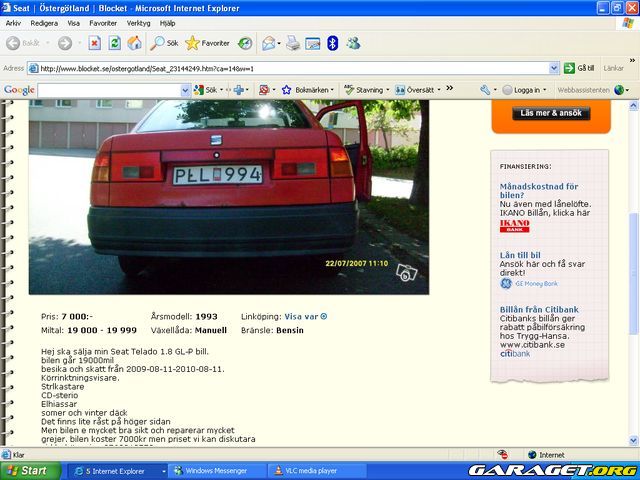Expand the address bar dropdown

click(x=554, y=69)
